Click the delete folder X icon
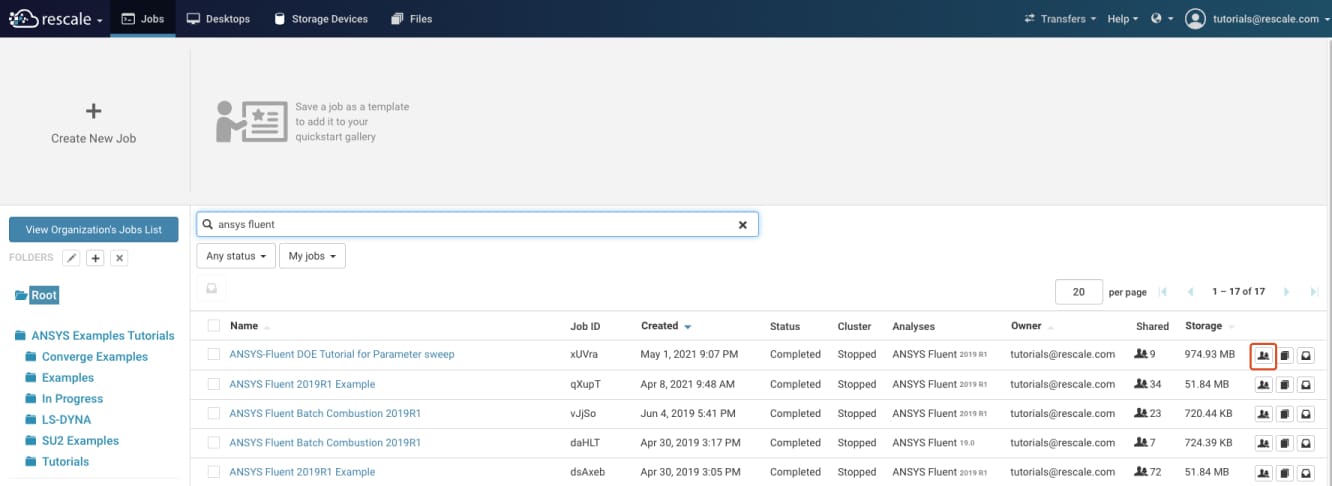This screenshot has height=486, width=1332. [x=119, y=258]
